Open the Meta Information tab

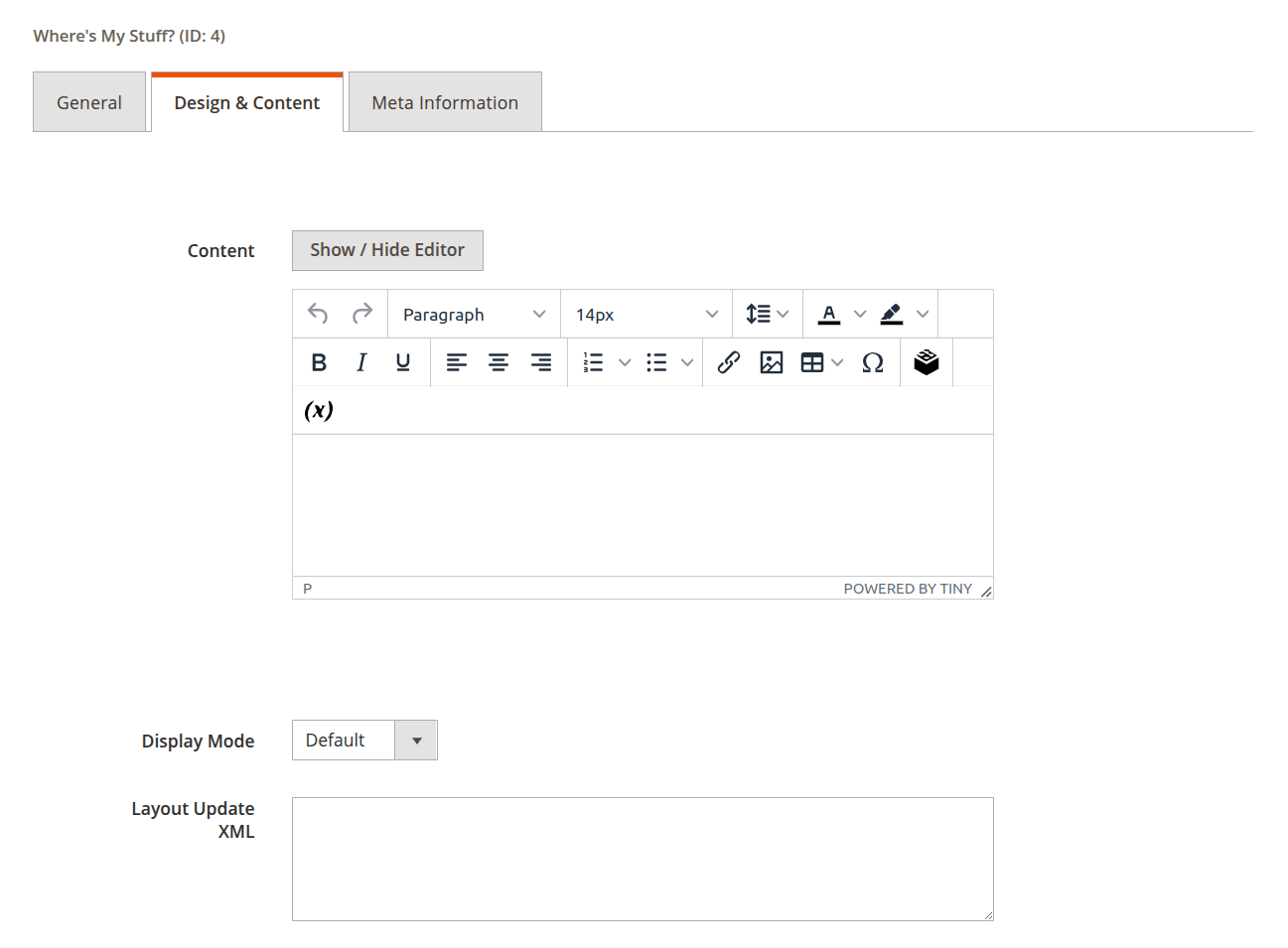click(x=444, y=101)
